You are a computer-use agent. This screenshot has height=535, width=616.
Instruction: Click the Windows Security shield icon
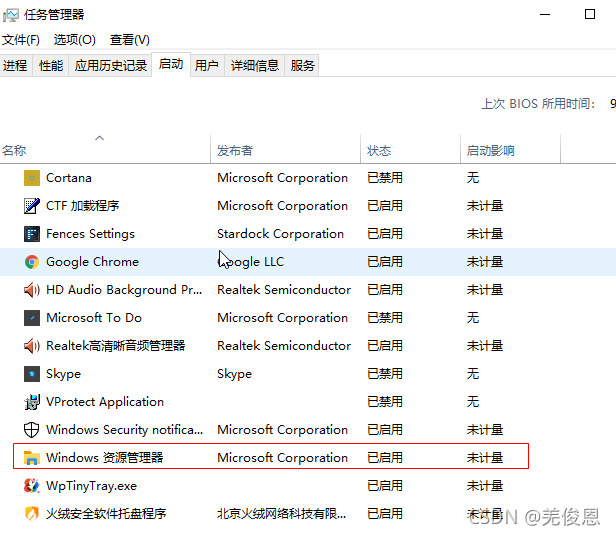click(32, 430)
